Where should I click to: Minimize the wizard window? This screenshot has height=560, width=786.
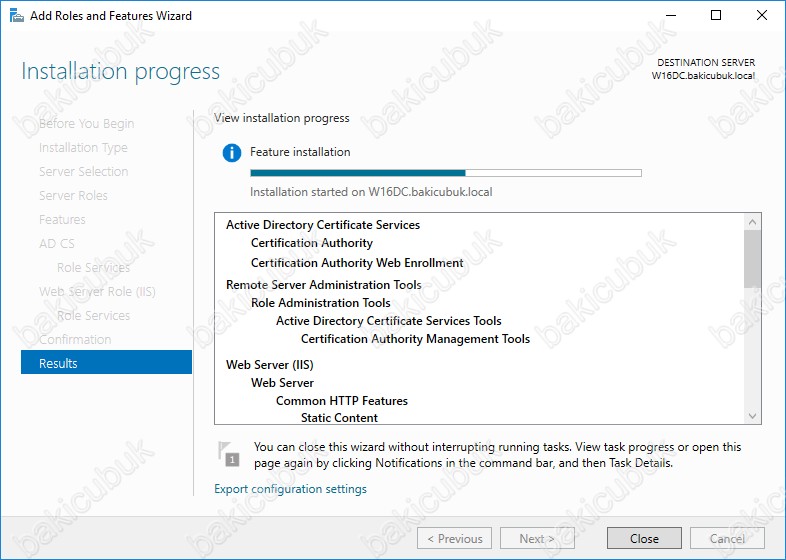[x=671, y=16]
